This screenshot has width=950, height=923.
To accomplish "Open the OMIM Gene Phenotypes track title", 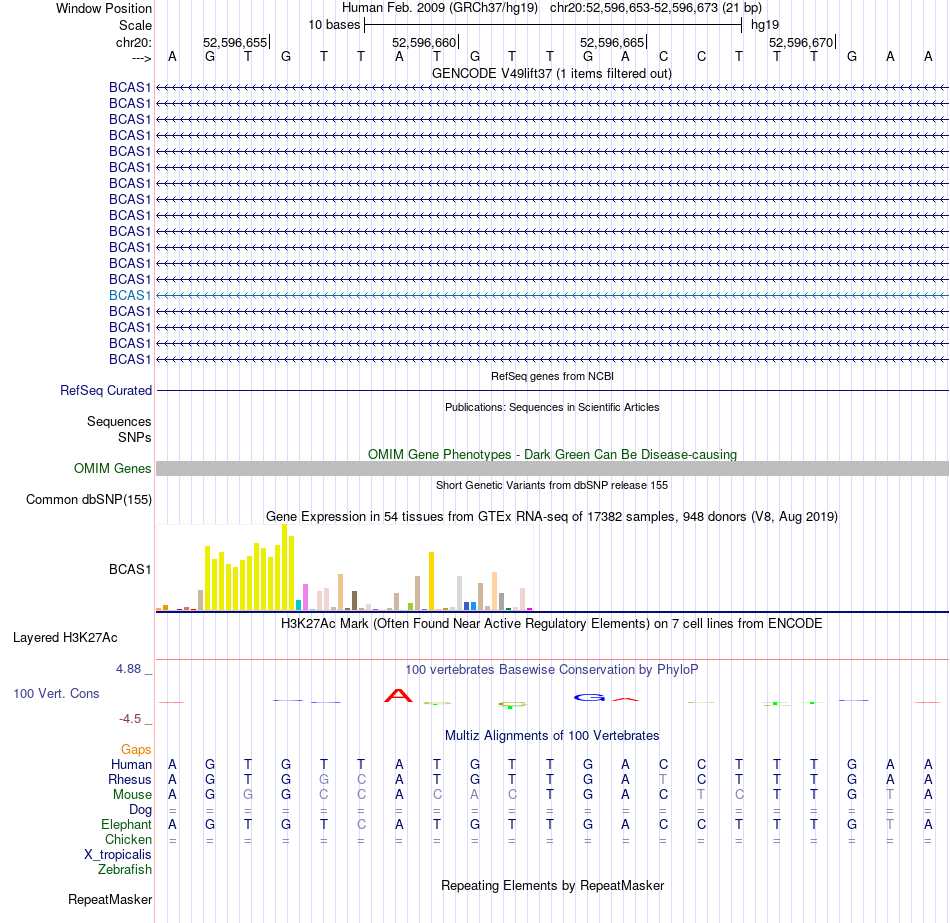I will (x=552, y=455).
